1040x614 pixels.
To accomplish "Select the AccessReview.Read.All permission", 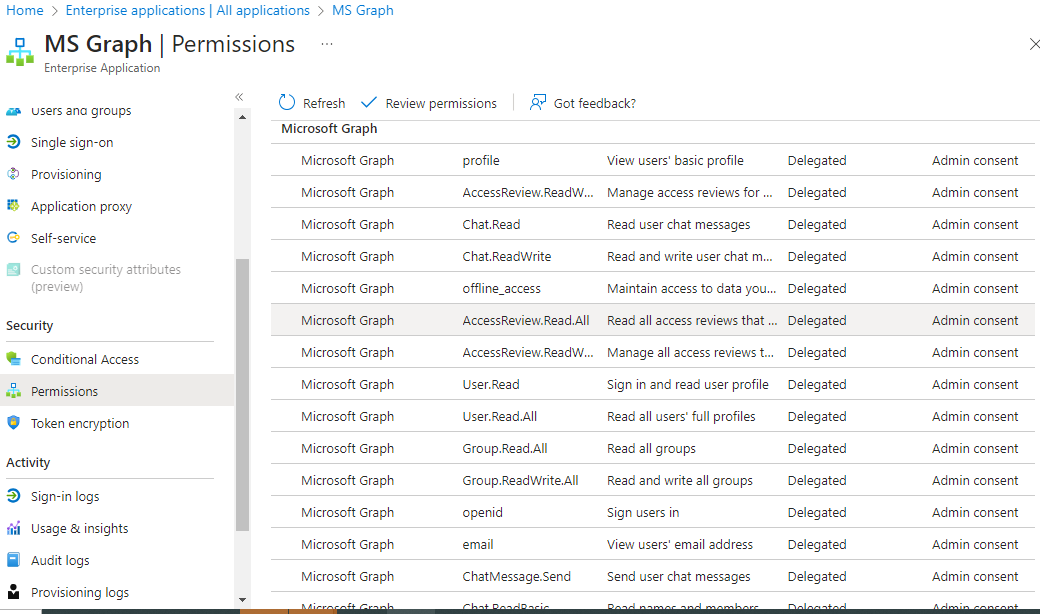I will click(653, 320).
